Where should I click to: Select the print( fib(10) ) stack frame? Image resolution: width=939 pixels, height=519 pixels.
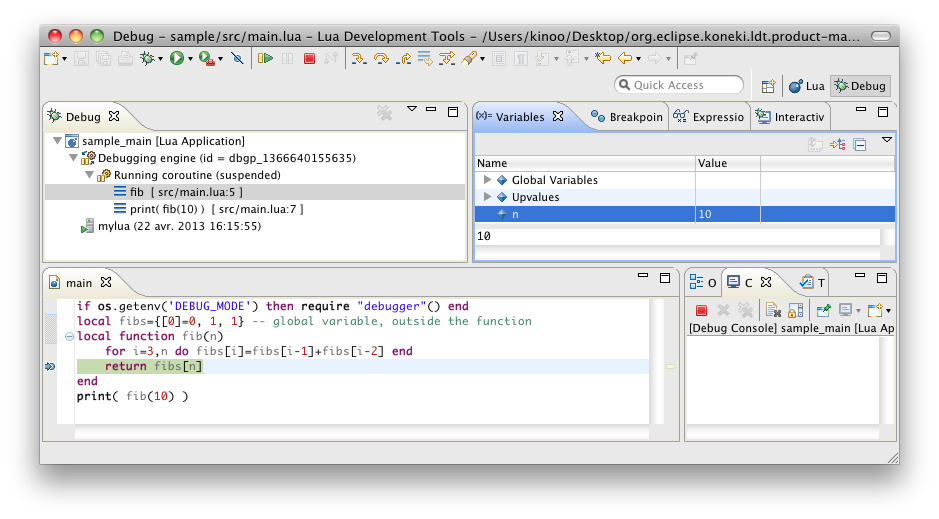click(217, 209)
